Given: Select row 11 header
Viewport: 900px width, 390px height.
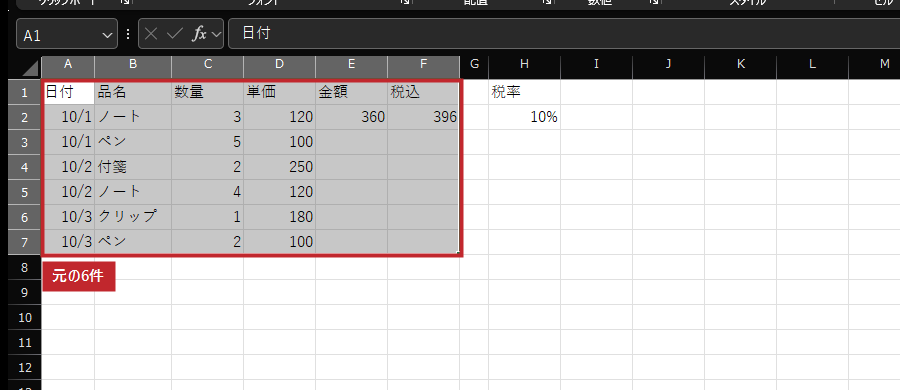Looking at the screenshot, I should tap(25, 342).
